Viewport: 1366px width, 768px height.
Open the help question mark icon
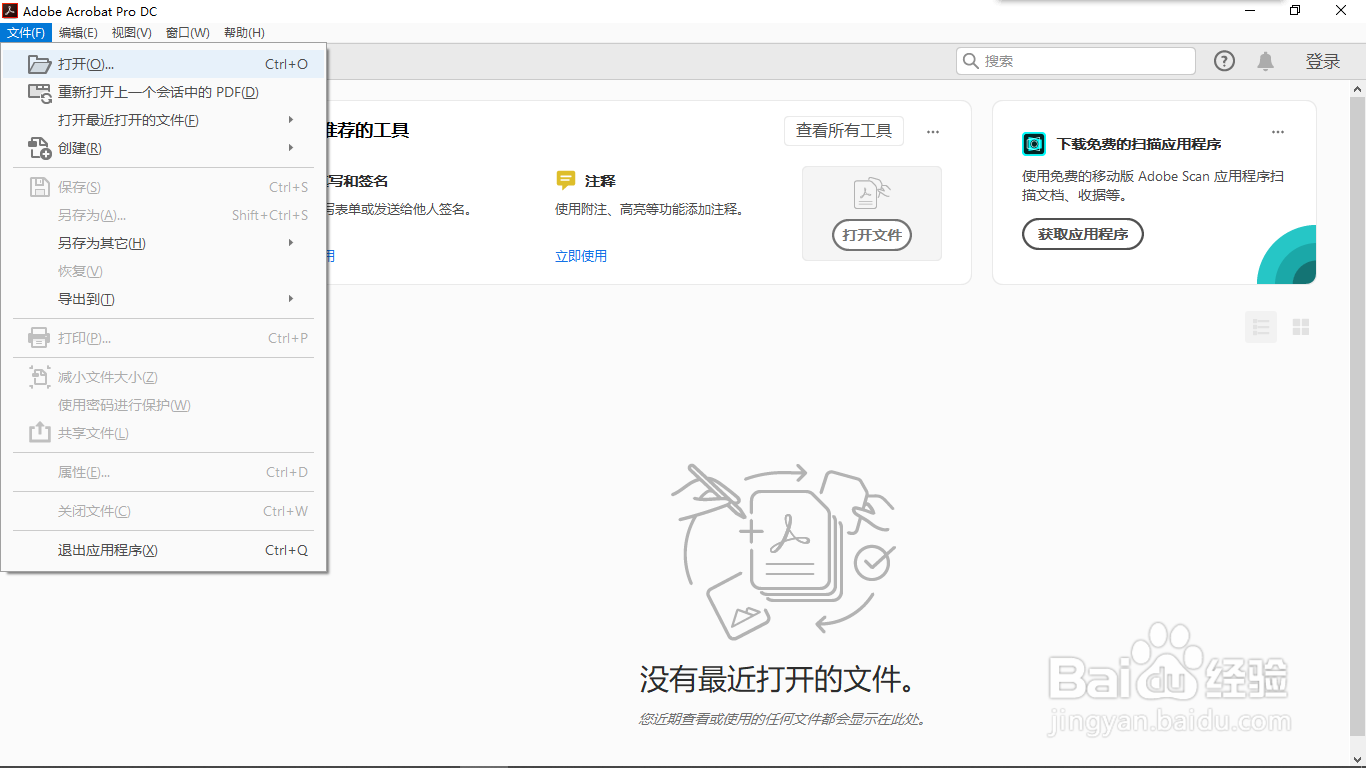click(1223, 61)
